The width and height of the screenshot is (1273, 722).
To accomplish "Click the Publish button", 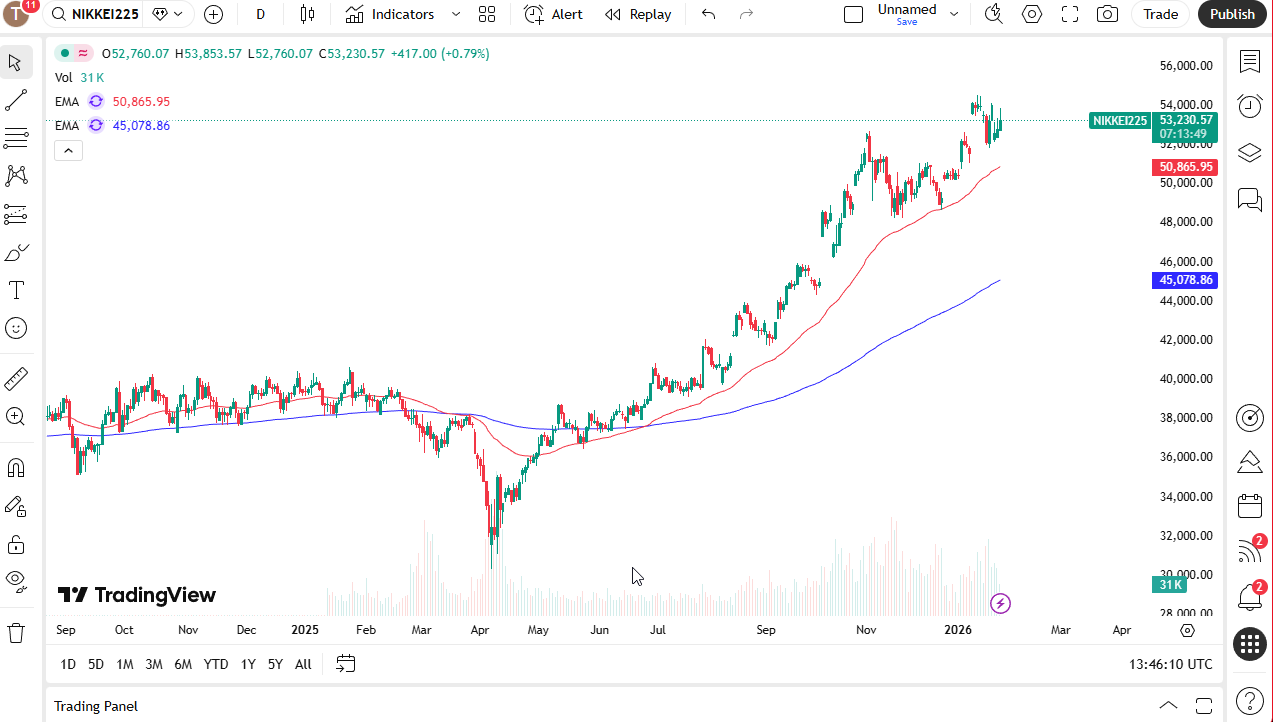I will (1232, 14).
